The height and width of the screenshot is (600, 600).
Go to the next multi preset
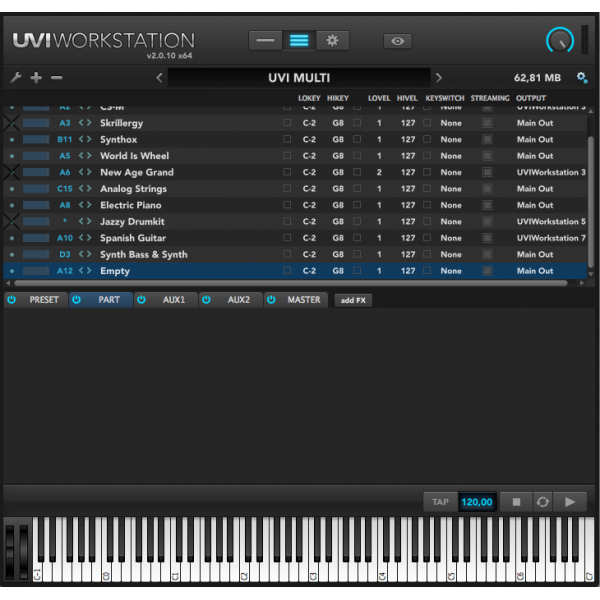click(x=439, y=78)
